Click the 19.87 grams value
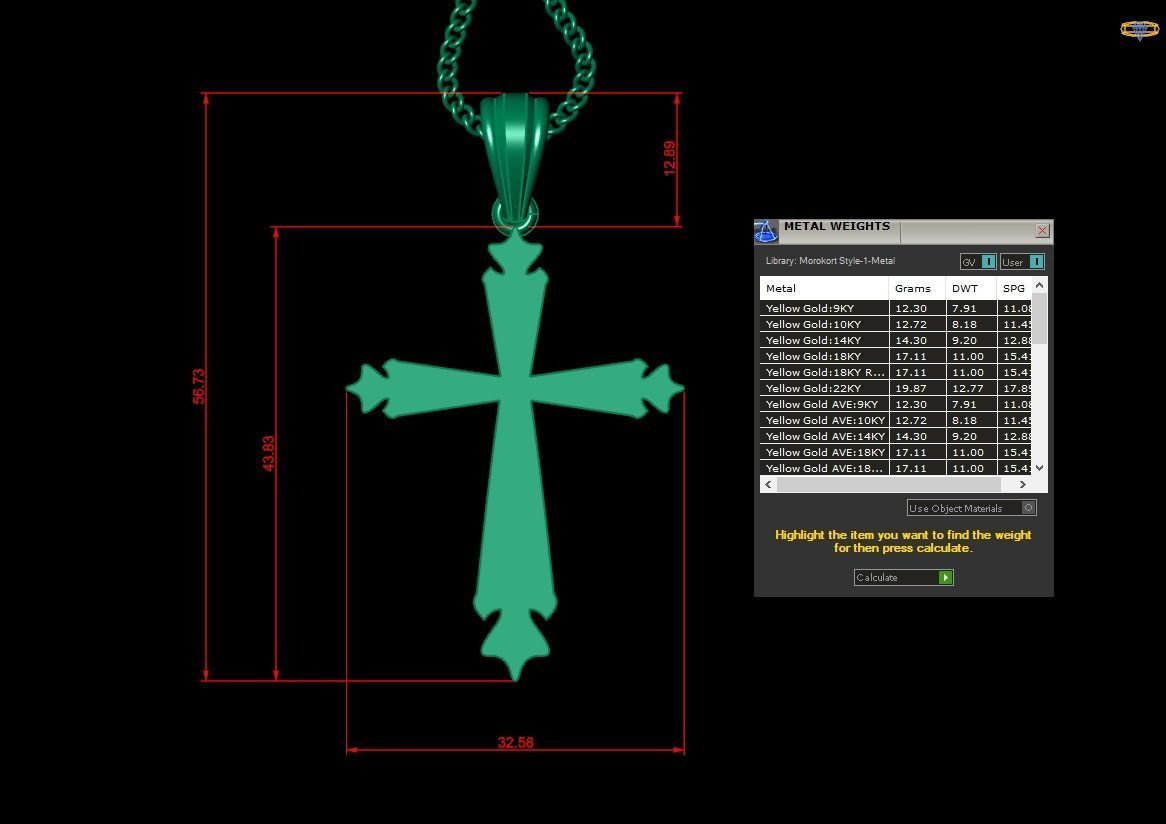 coord(911,388)
